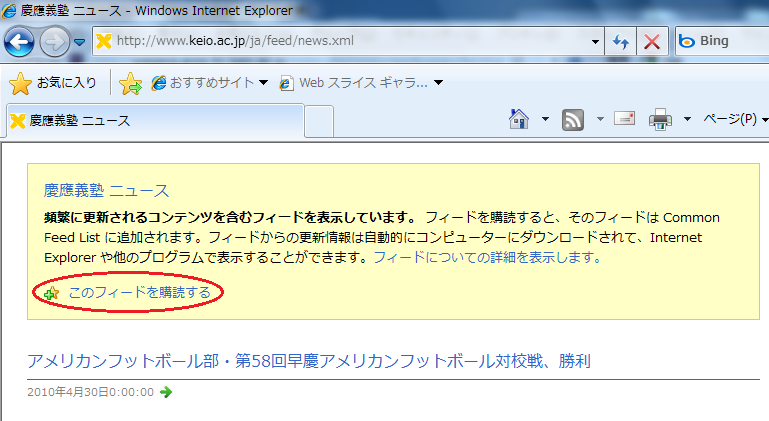Open フィードについての詳細を表示します link
This screenshot has height=421, width=769.
487,257
